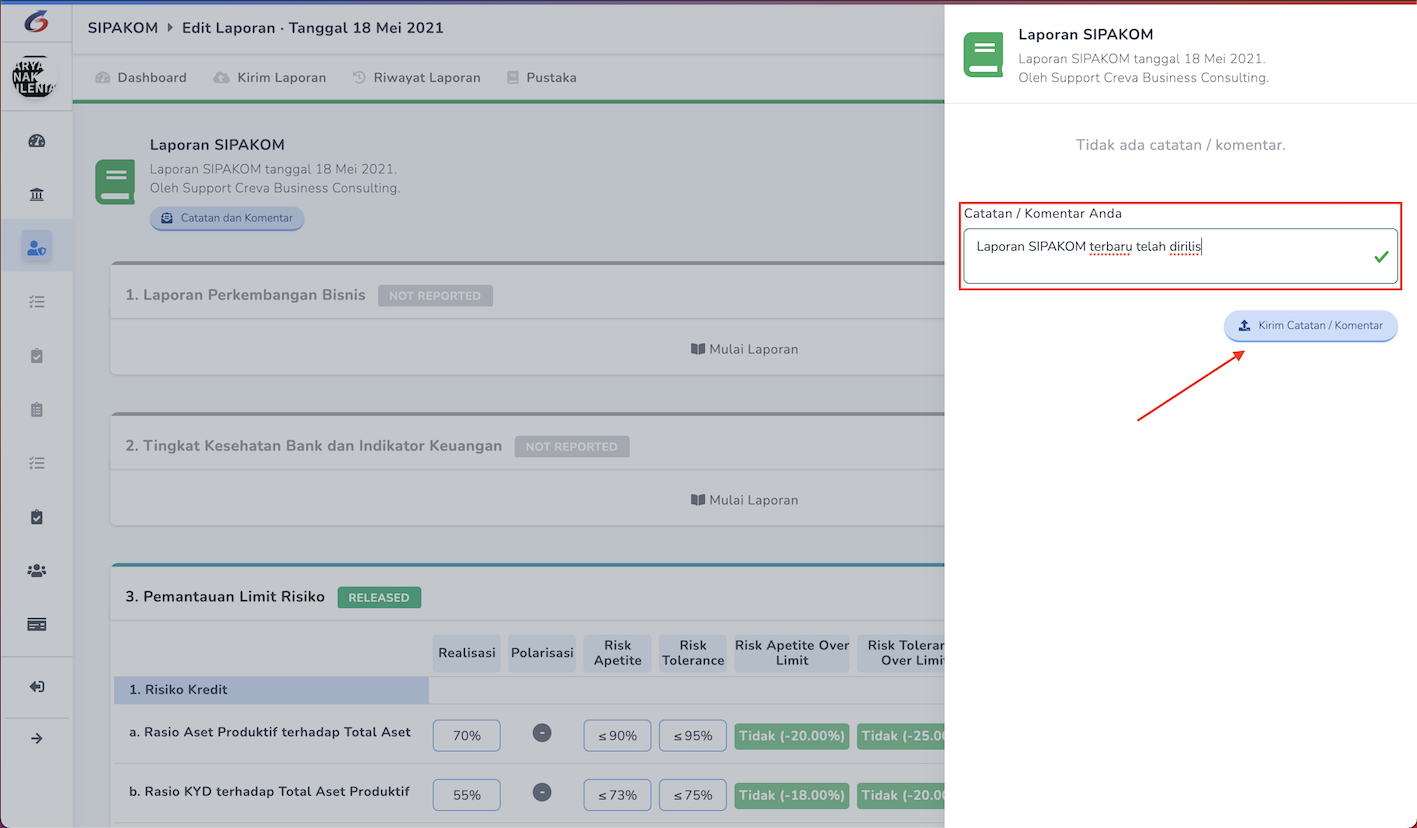This screenshot has width=1417, height=828.
Task: Click the Polarisasi column header
Action: pyautogui.click(x=542, y=653)
